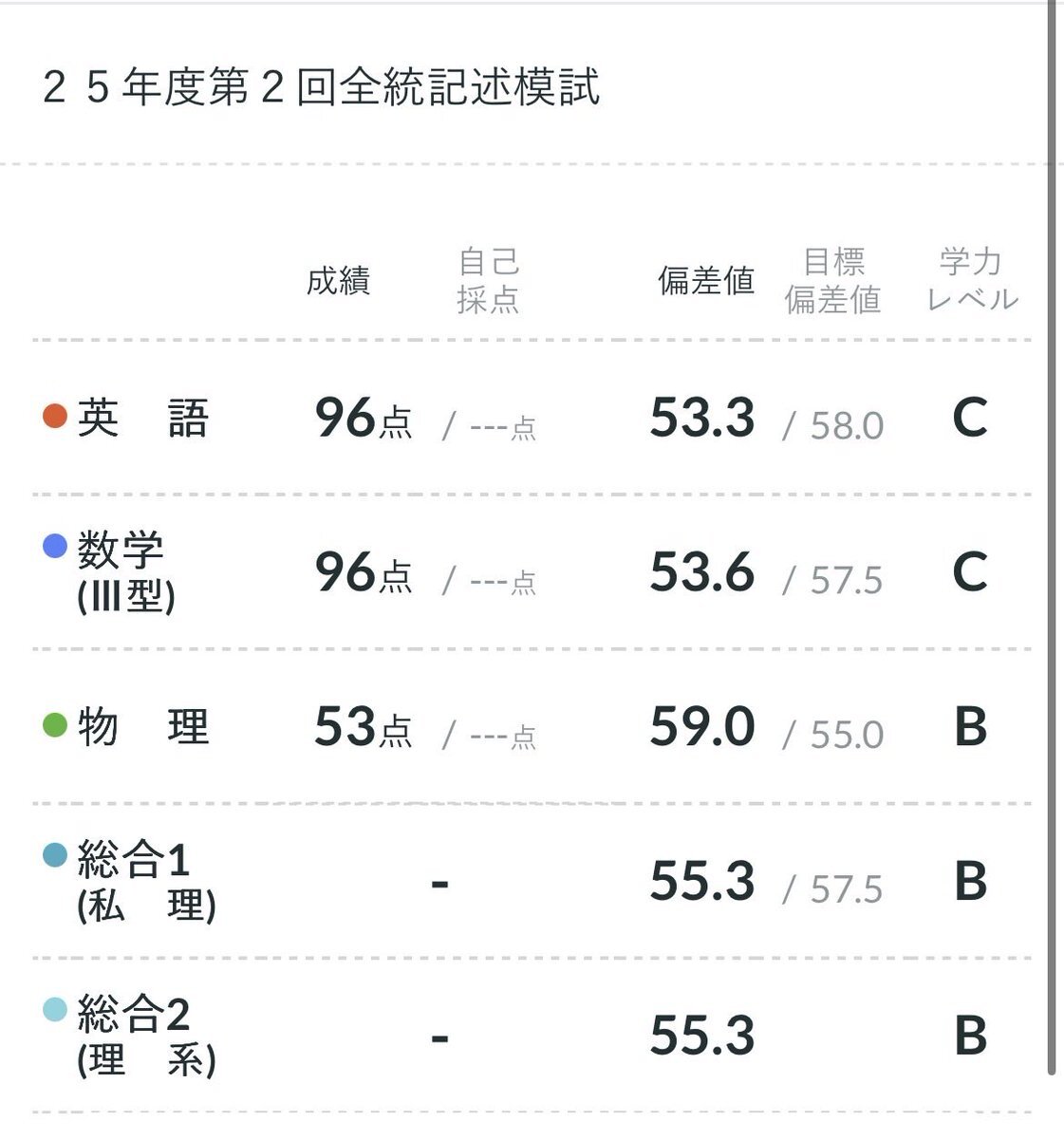Open the 25年度第2回全統記述模試 exam title
Viewport: 1064px width, 1139px height.
pos(321,87)
